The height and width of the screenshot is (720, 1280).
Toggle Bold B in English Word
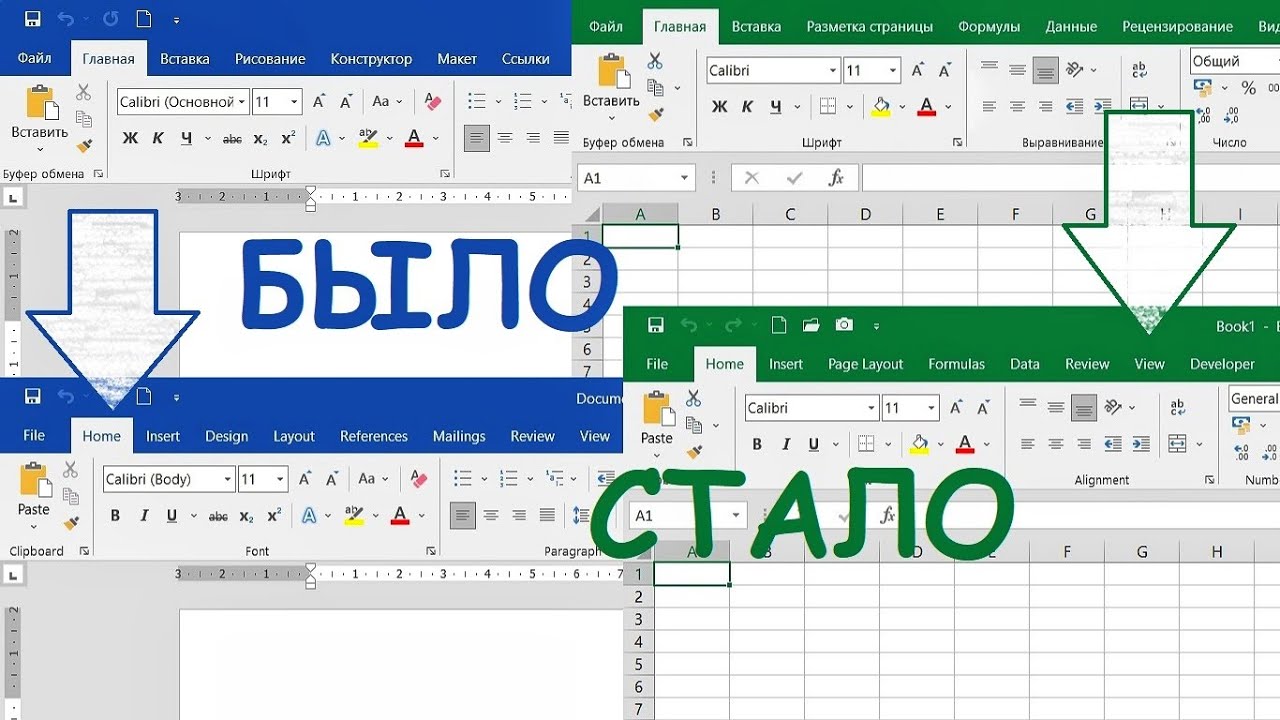tap(115, 516)
